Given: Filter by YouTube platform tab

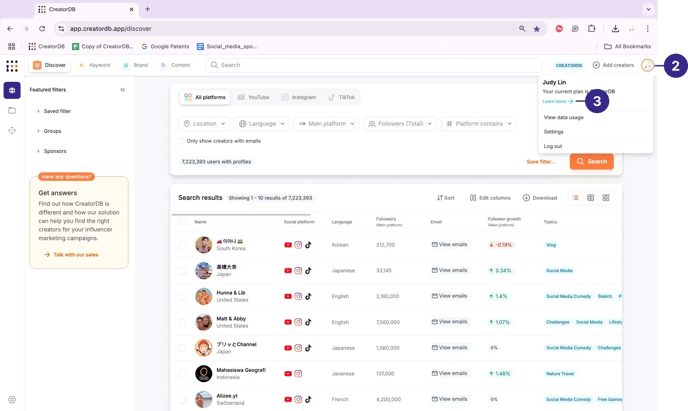Looking at the screenshot, I should (x=253, y=97).
